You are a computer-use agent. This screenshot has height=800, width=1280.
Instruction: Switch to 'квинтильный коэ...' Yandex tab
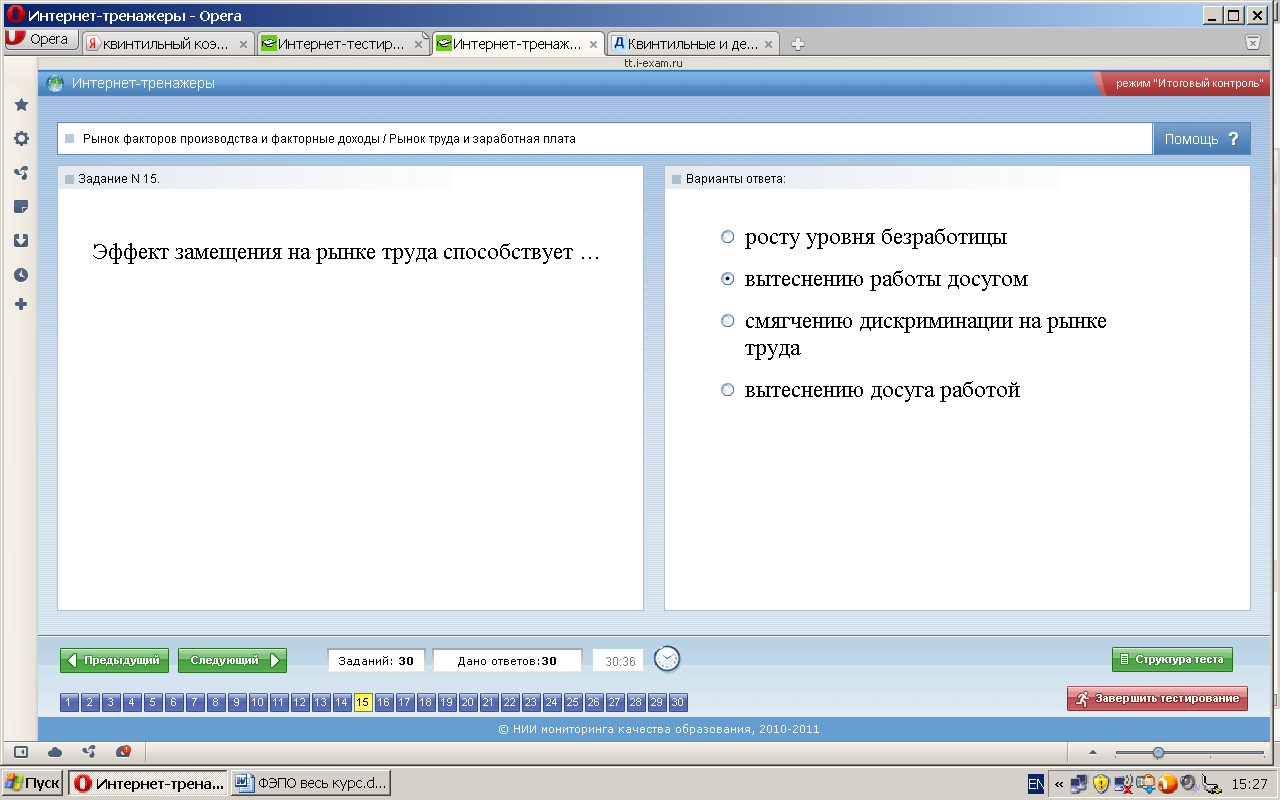pyautogui.click(x=167, y=44)
